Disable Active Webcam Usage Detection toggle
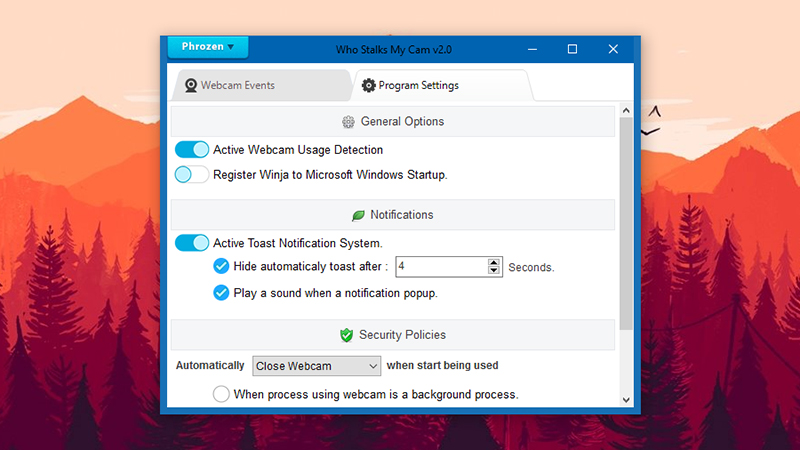 tap(192, 149)
